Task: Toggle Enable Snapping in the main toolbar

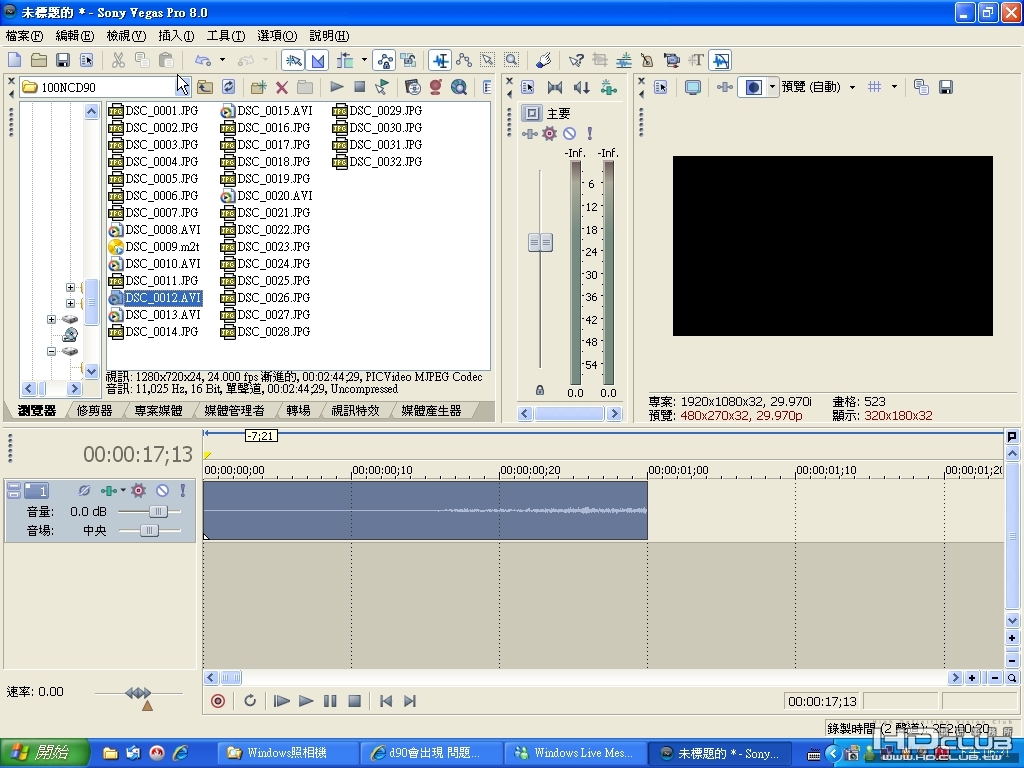Action: click(x=292, y=60)
